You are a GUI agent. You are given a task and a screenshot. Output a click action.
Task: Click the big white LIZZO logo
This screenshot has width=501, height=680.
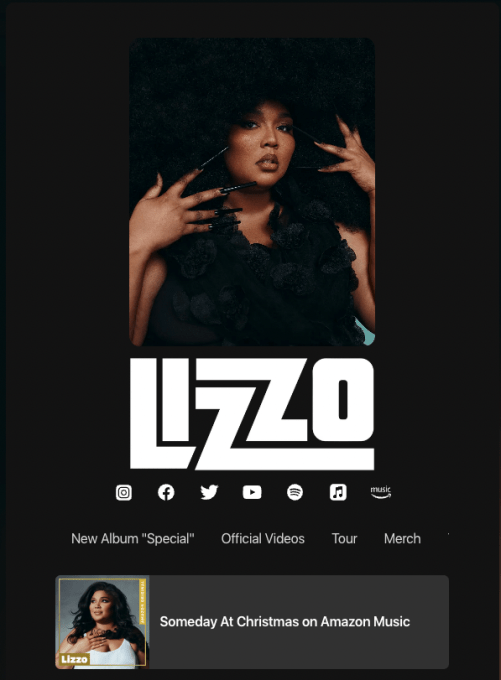click(x=252, y=414)
